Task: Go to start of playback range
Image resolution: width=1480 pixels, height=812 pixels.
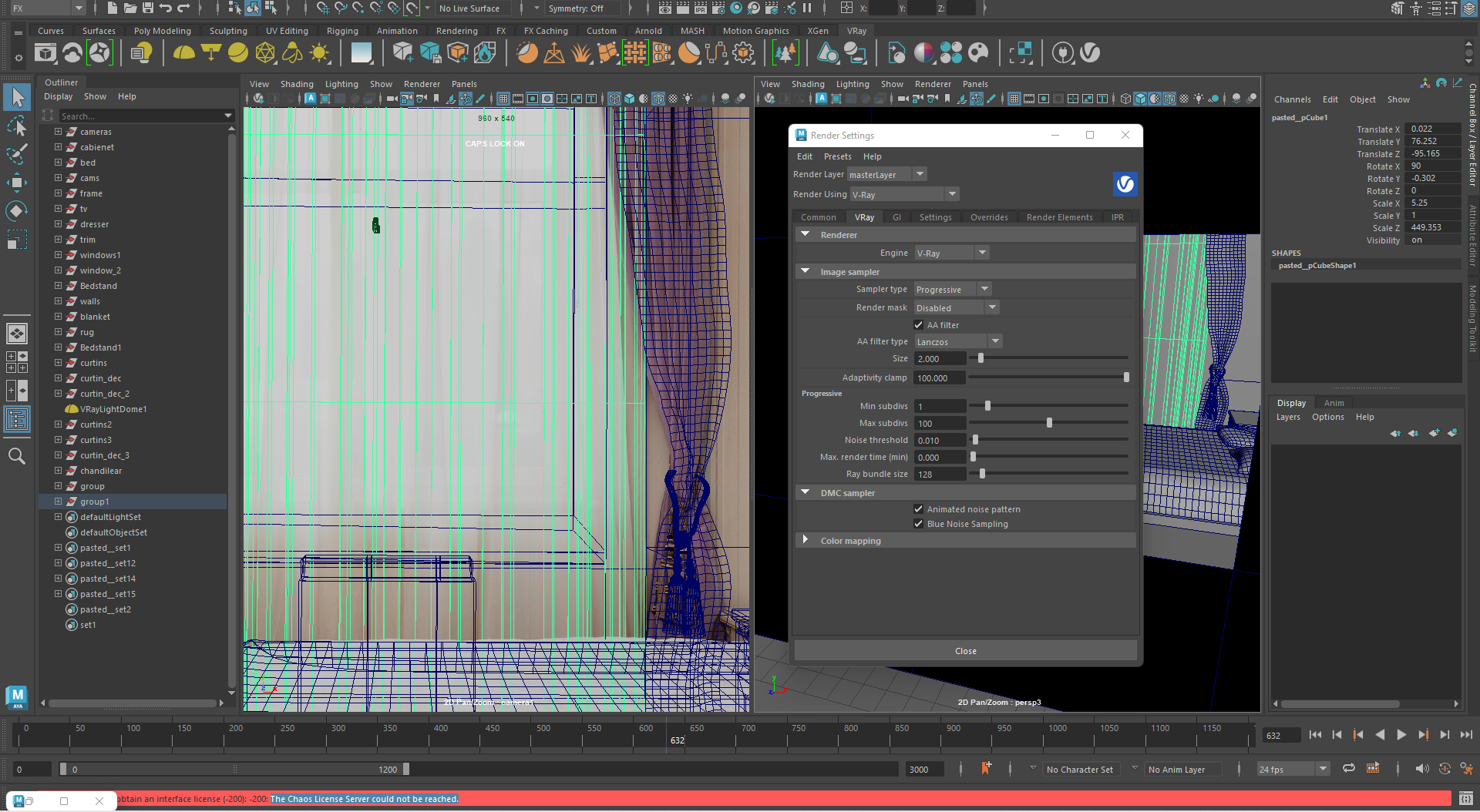Action: (x=1315, y=735)
